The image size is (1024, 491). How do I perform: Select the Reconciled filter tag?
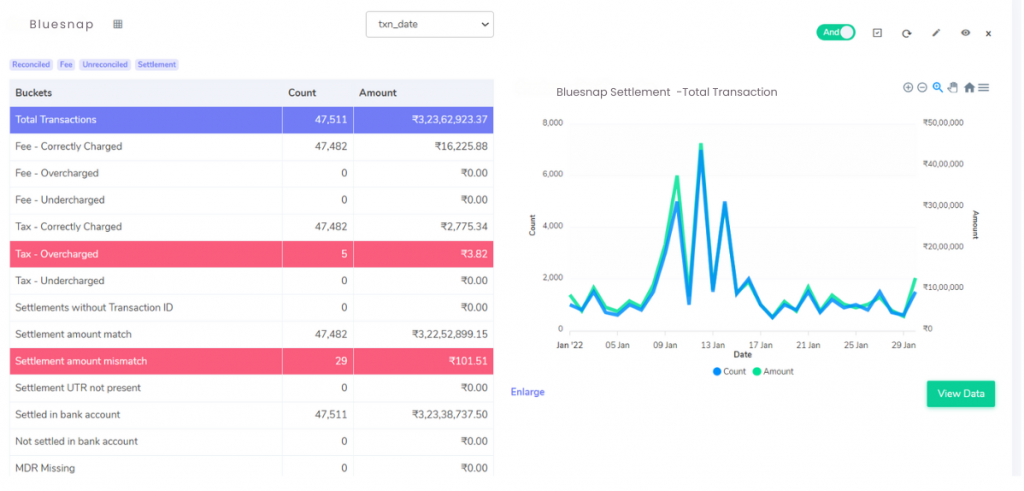click(x=31, y=65)
